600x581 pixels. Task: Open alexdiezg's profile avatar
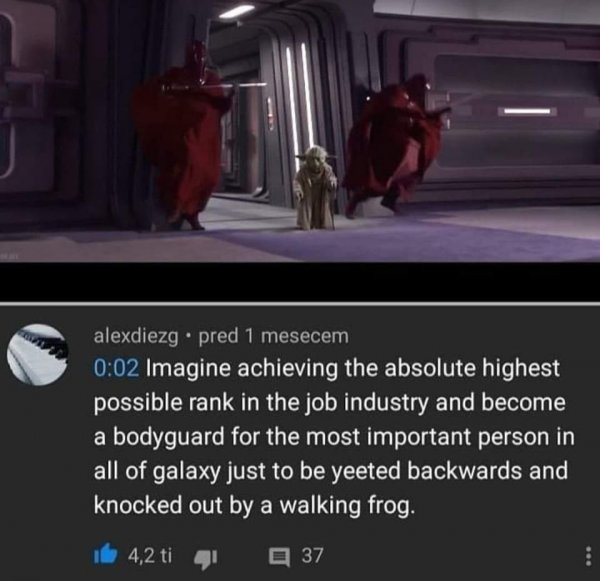coord(38,354)
